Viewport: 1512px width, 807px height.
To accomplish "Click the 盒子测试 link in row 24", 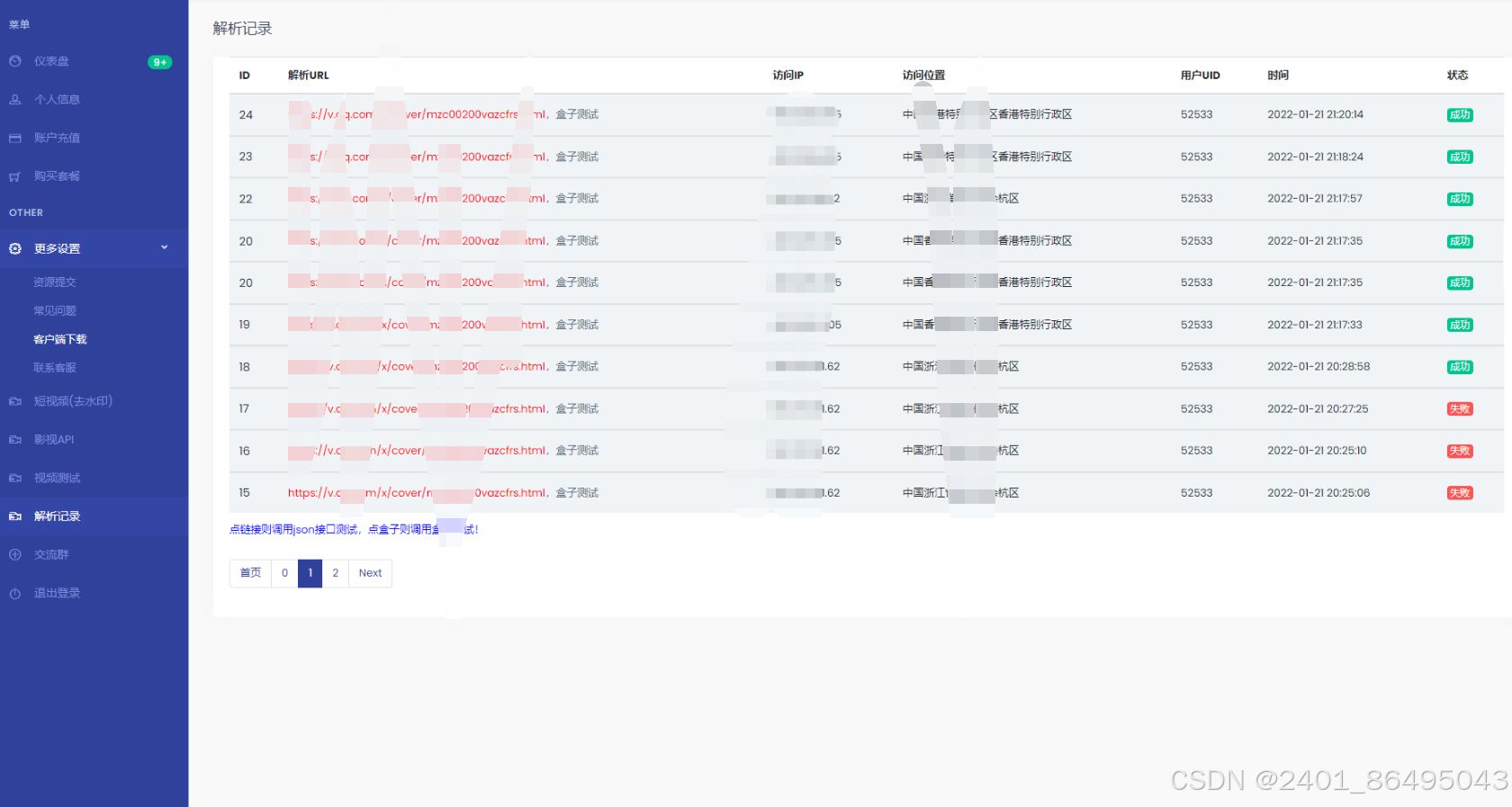I will pyautogui.click(x=577, y=115).
